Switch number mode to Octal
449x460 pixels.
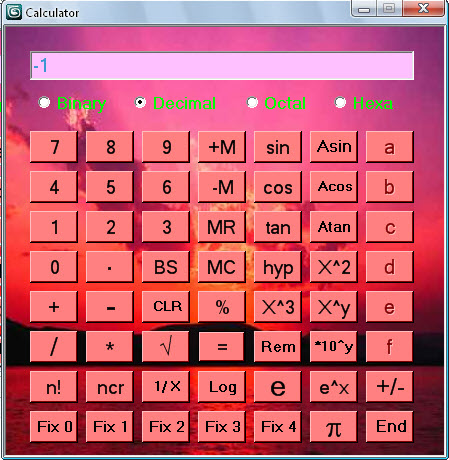pyautogui.click(x=252, y=103)
